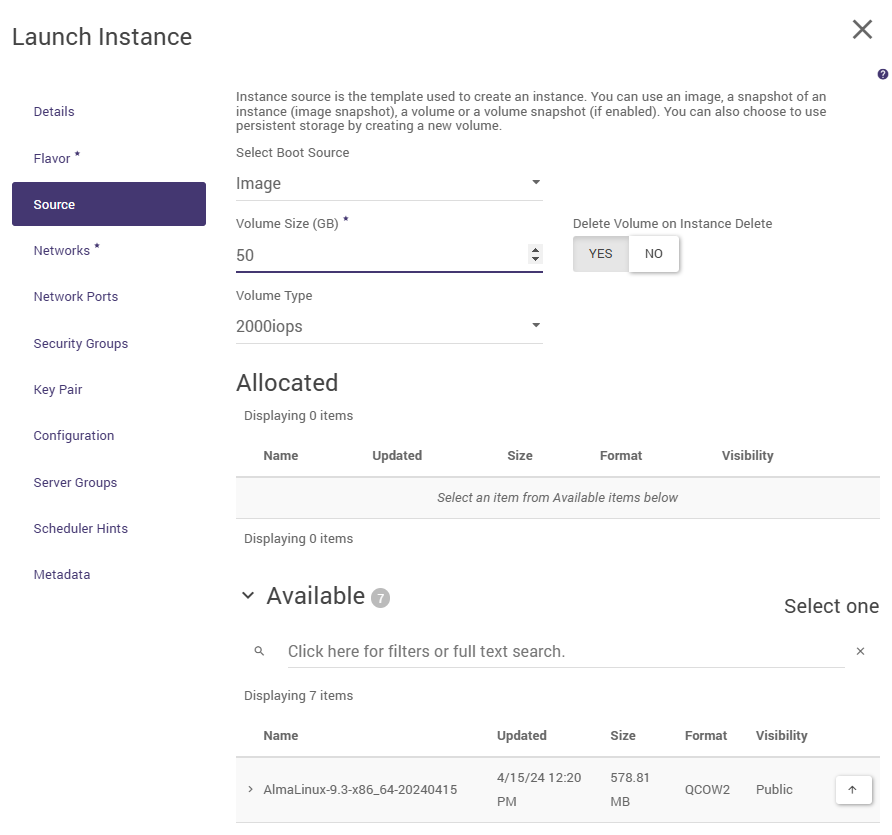Decrease volume size with the stepper down arrow
The height and width of the screenshot is (835, 892).
point(536,260)
